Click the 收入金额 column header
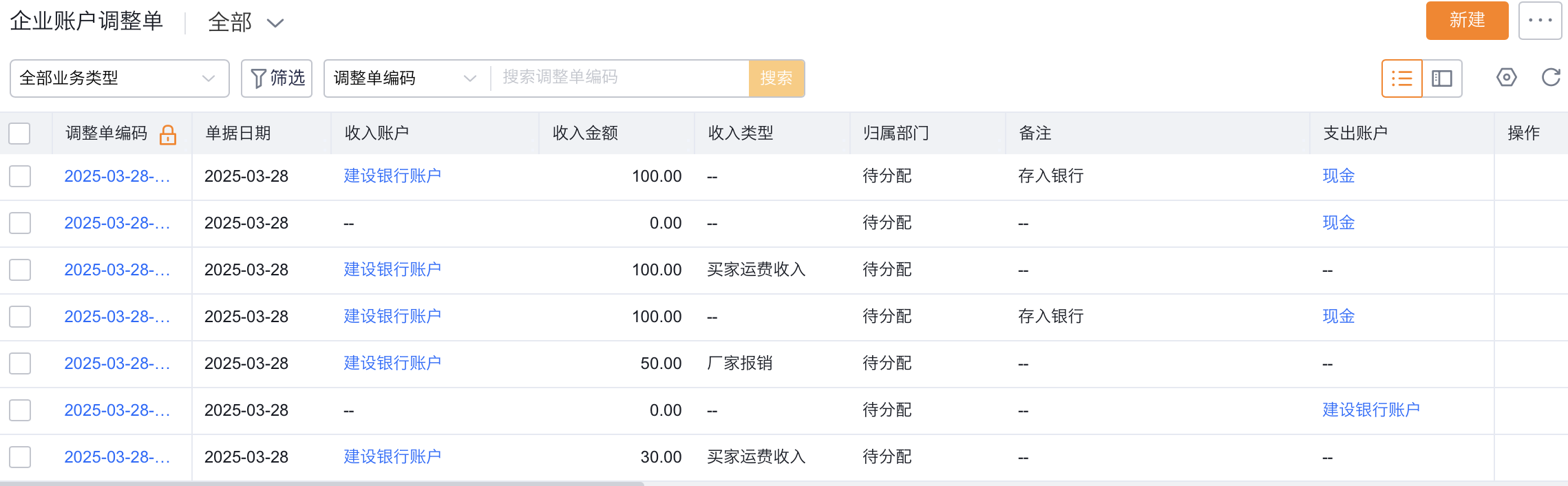Viewport: 1568px width, 486px height. (585, 134)
